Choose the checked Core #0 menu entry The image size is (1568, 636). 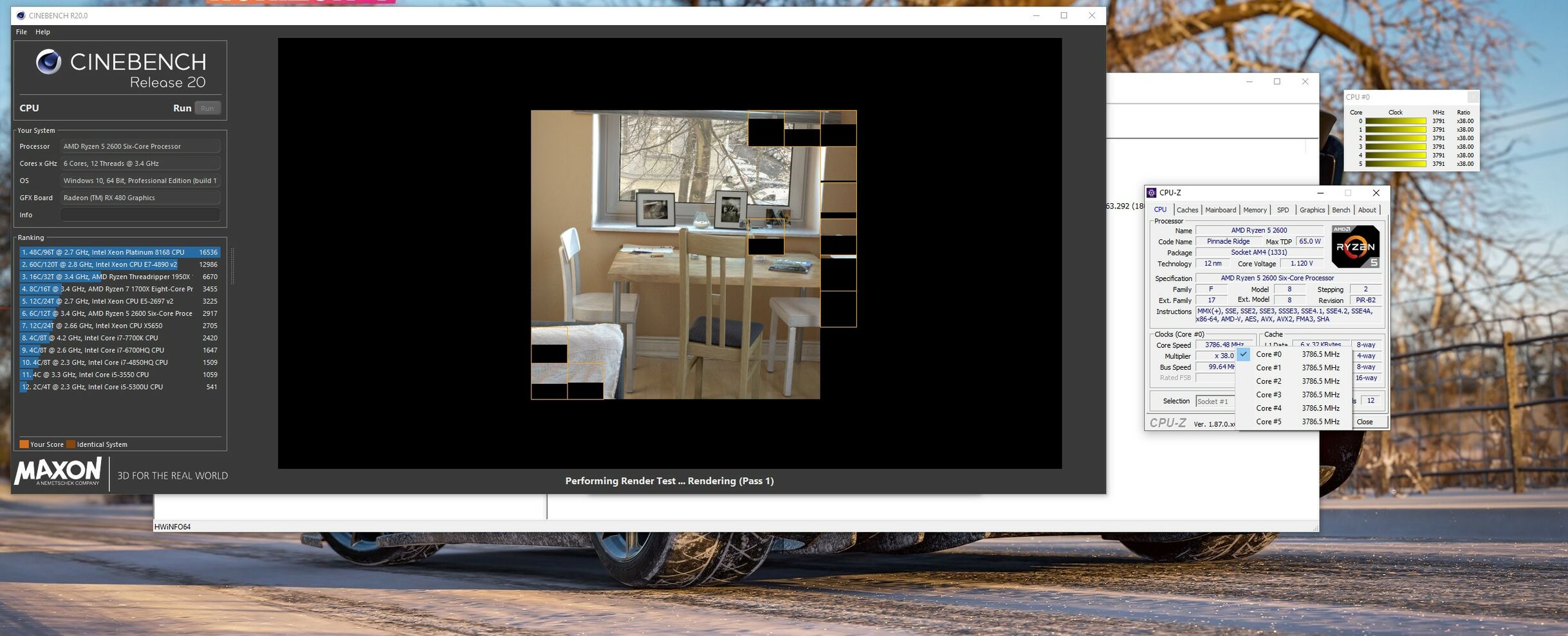pos(1293,354)
